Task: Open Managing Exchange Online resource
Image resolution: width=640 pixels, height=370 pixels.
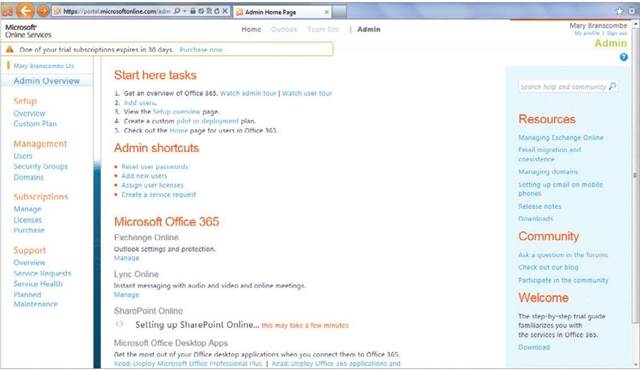Action: click(560, 137)
